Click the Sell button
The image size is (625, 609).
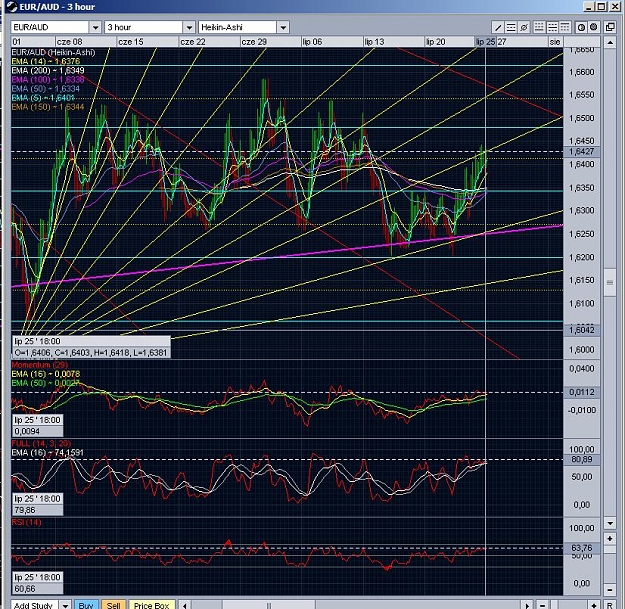pos(113,605)
